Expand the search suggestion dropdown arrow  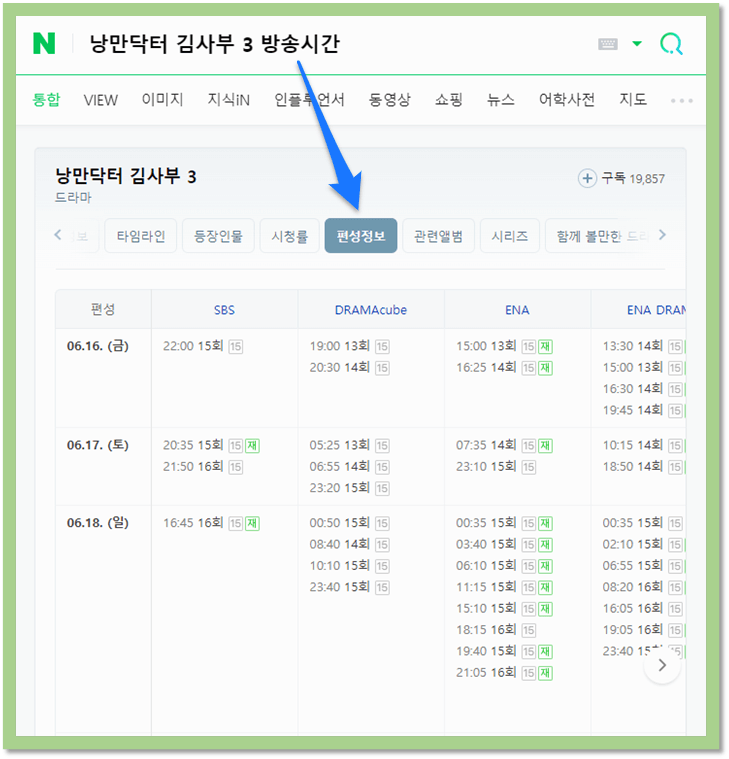[x=637, y=44]
